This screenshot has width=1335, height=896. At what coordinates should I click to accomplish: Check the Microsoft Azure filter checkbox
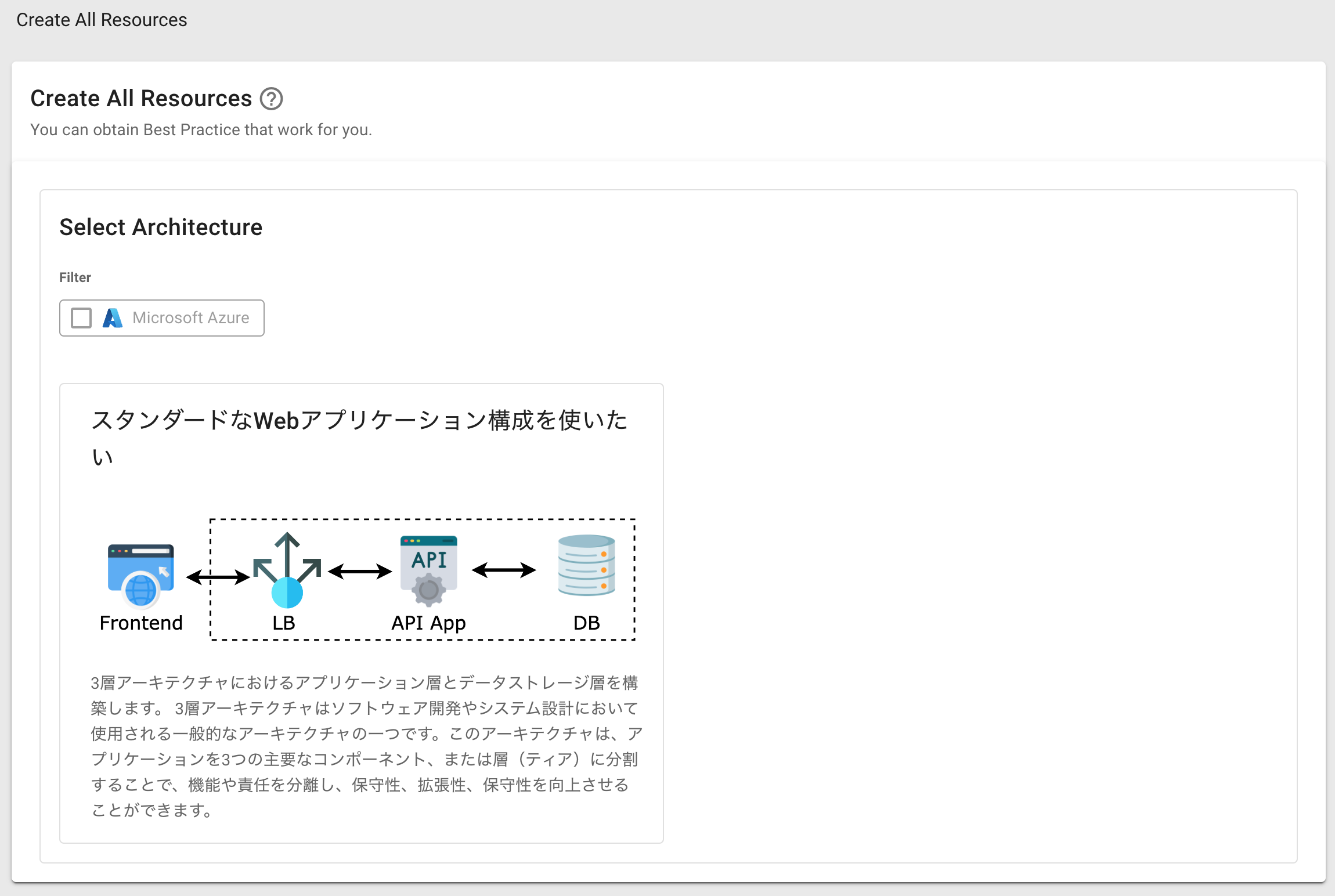coord(81,318)
